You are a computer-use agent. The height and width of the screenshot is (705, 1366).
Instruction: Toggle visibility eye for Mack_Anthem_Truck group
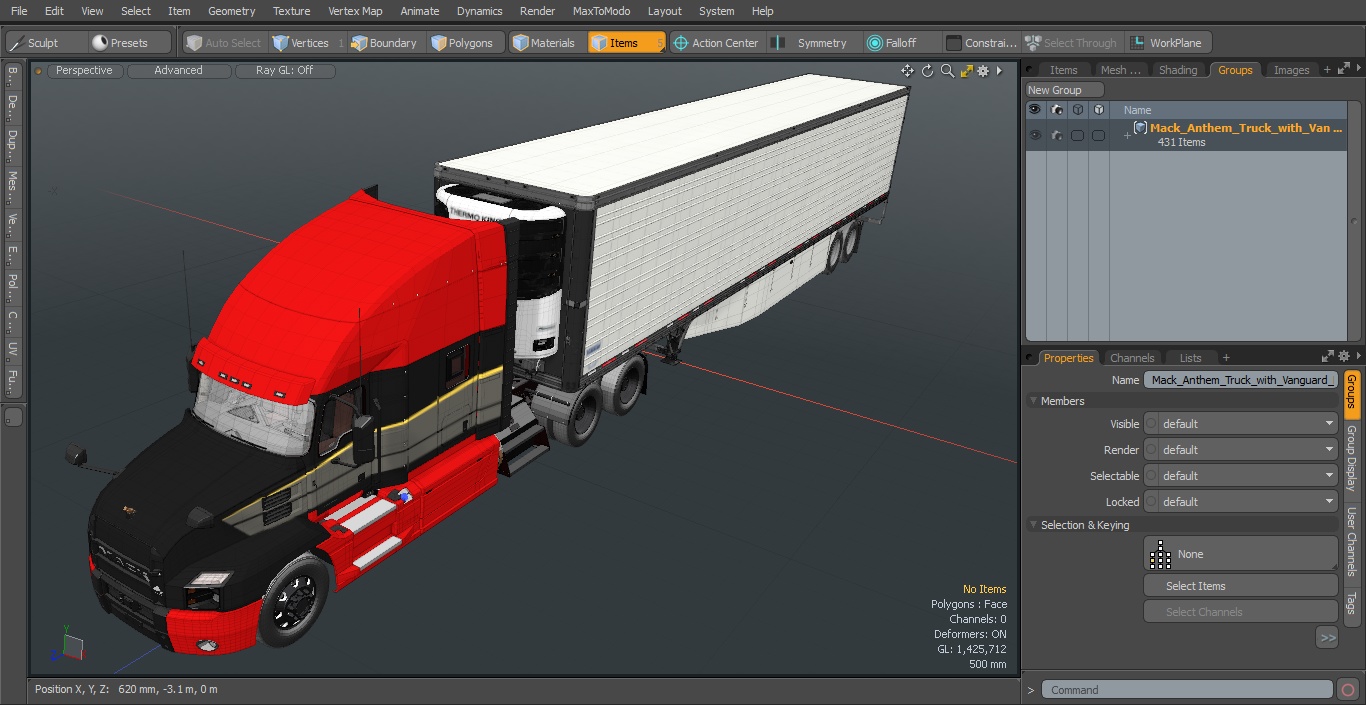[x=1034, y=135]
